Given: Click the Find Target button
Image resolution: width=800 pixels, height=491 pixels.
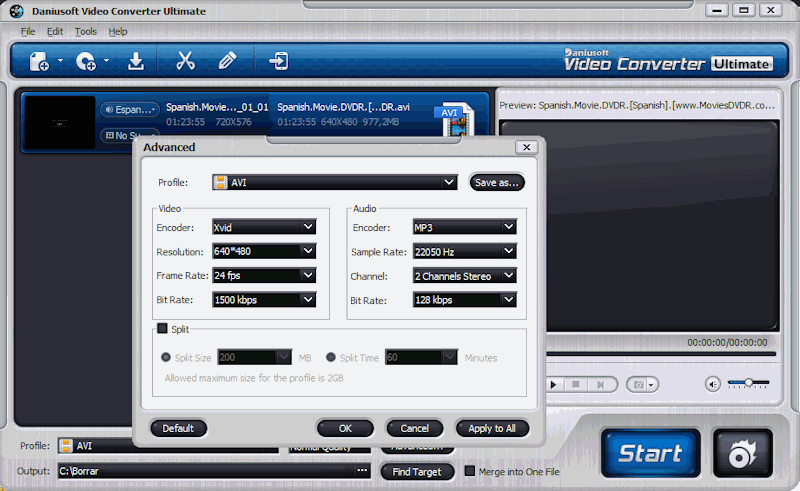Looking at the screenshot, I should [x=417, y=472].
